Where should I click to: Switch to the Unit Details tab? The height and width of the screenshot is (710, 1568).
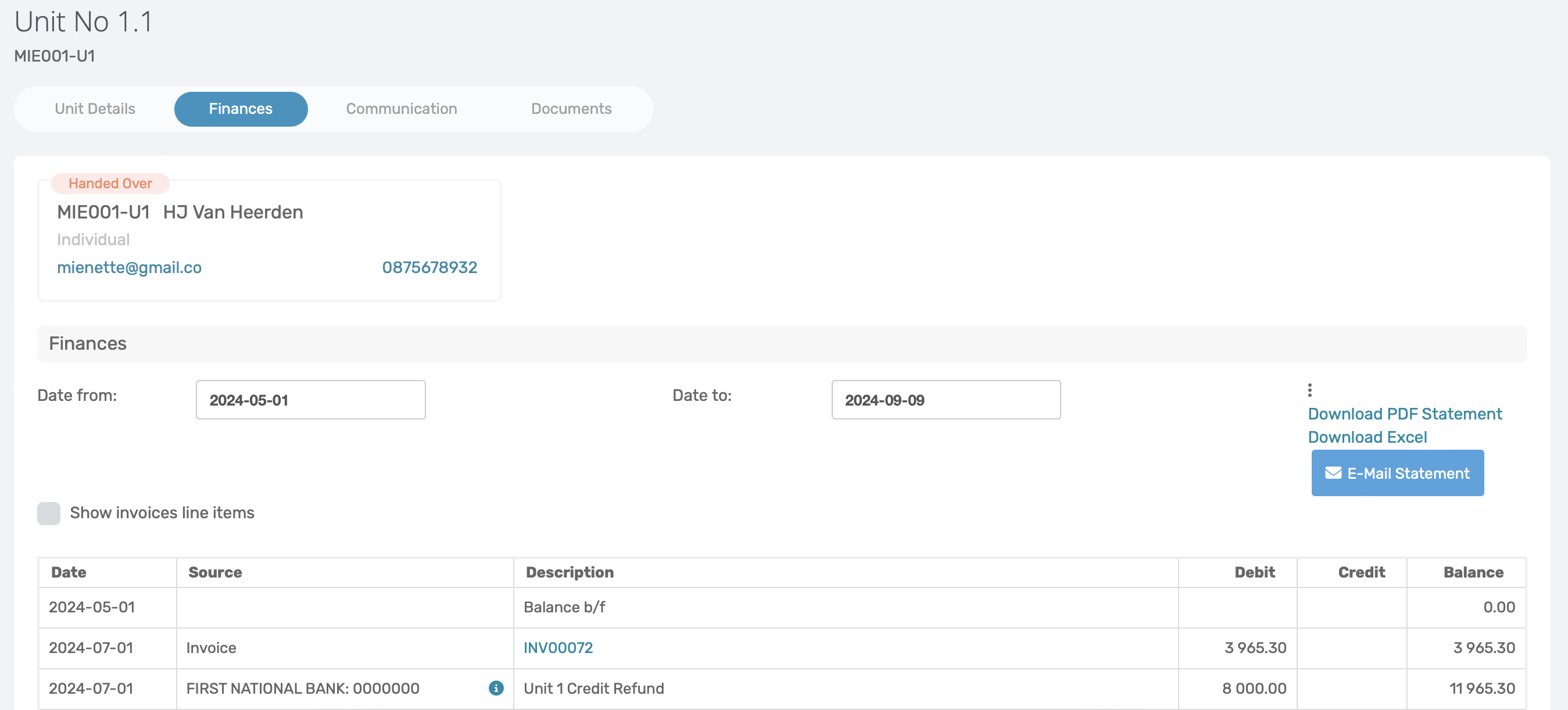coord(95,109)
